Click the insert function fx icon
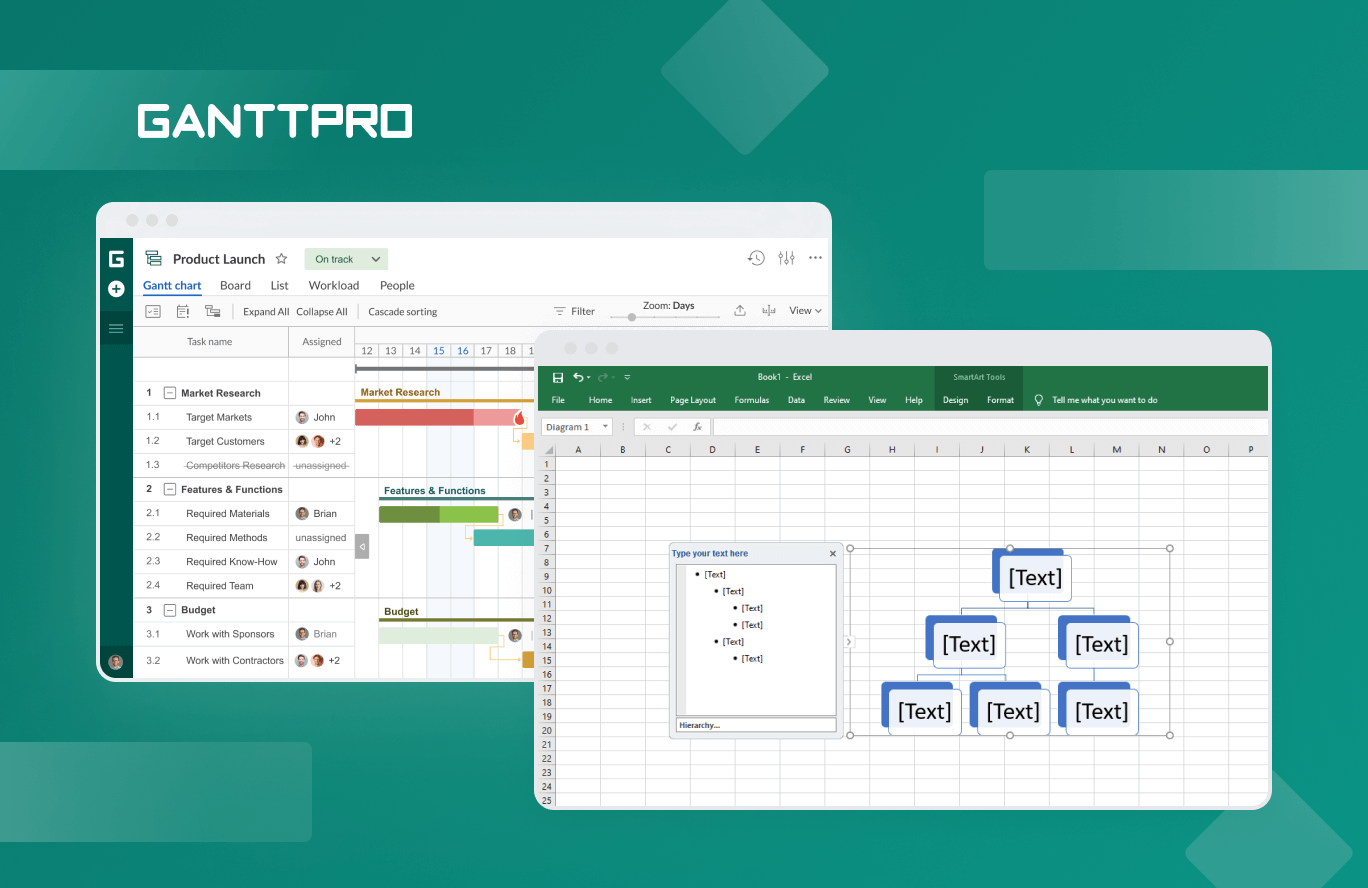 698,427
